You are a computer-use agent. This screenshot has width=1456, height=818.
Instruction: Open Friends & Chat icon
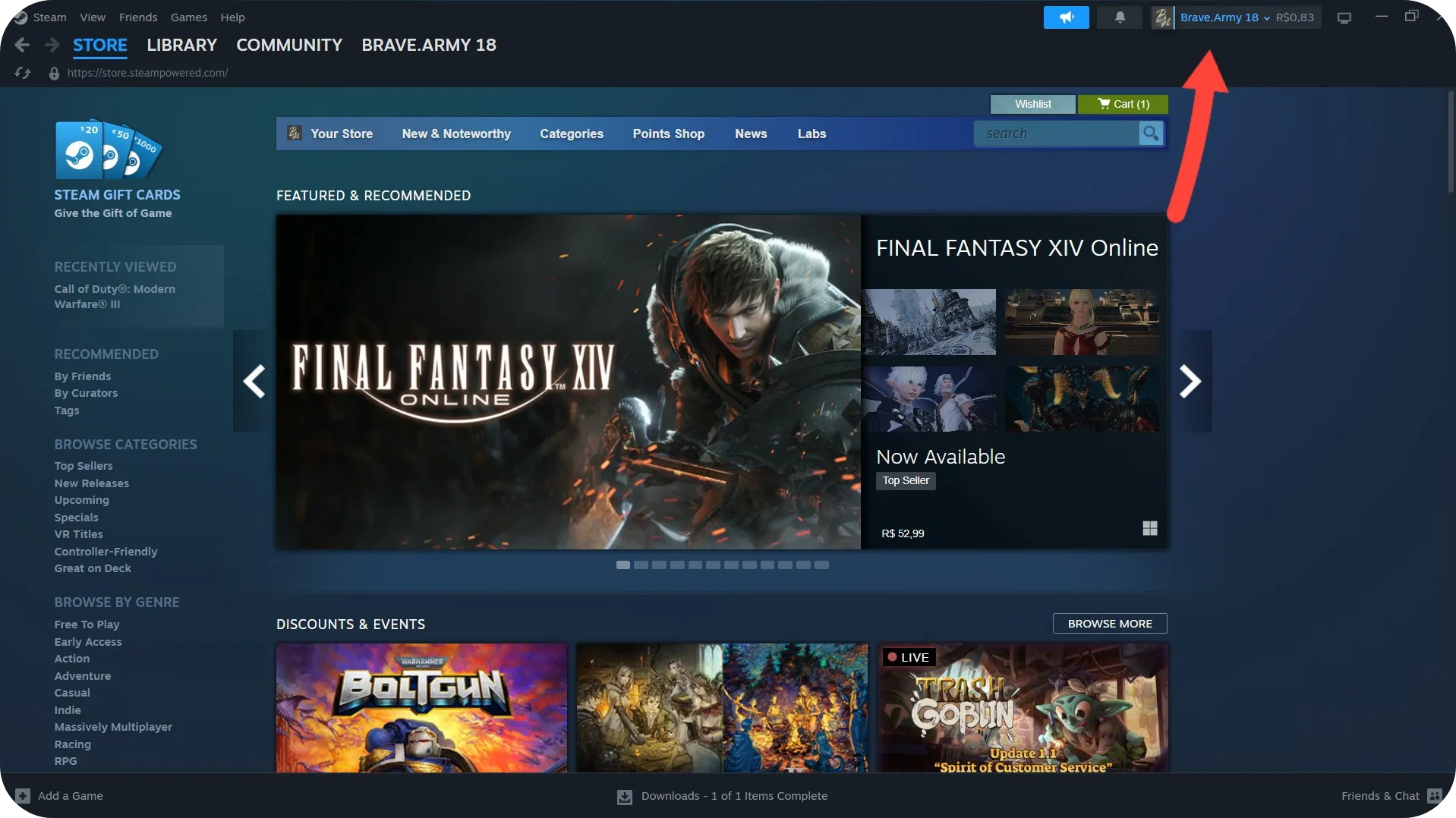[1434, 796]
